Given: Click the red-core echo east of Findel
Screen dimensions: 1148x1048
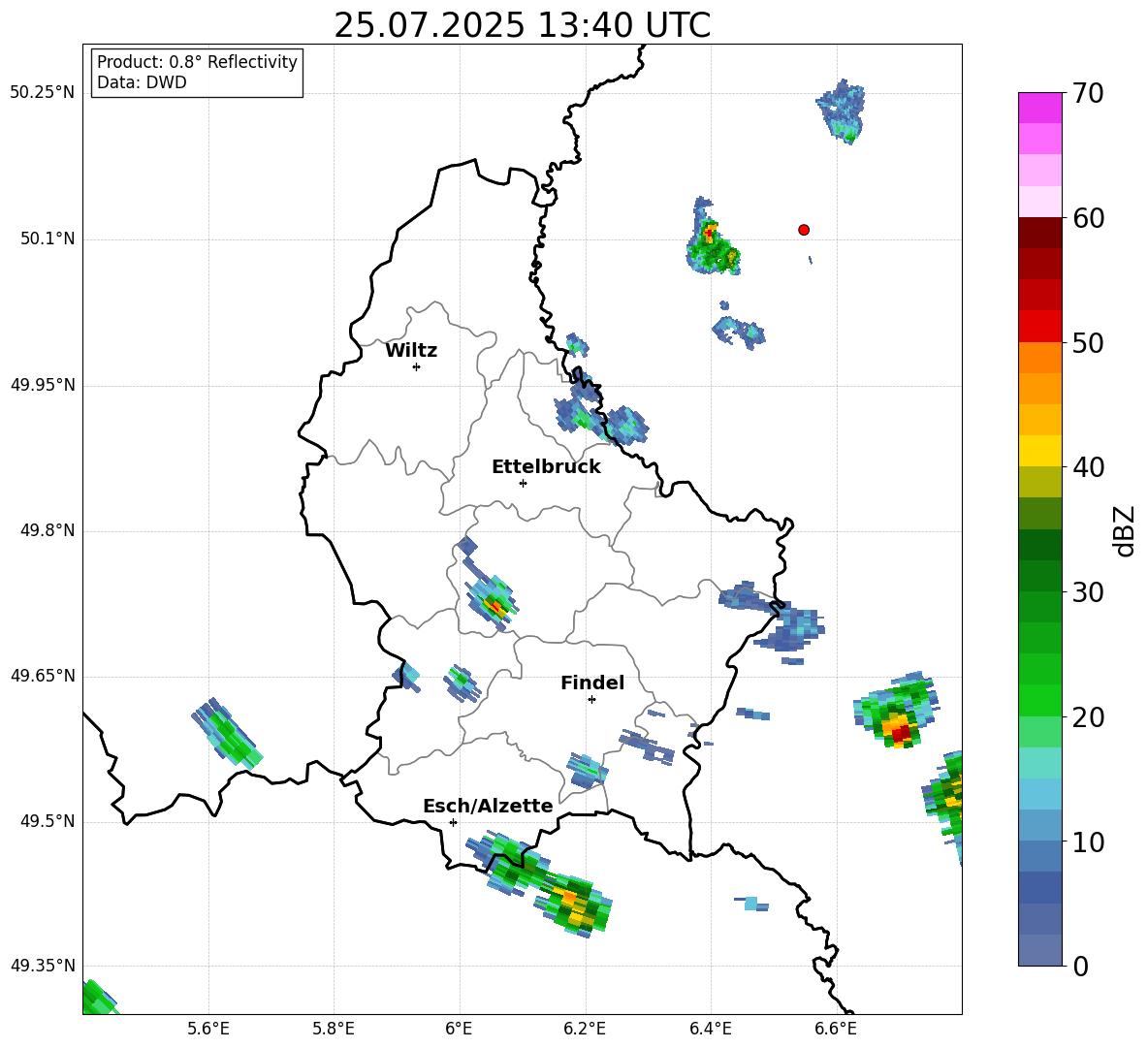Looking at the screenshot, I should tap(897, 712).
